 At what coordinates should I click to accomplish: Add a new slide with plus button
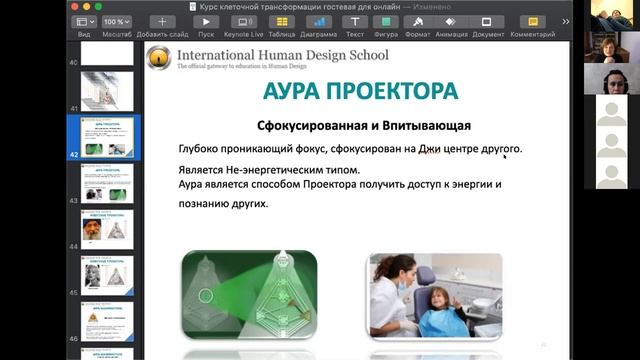point(162,22)
